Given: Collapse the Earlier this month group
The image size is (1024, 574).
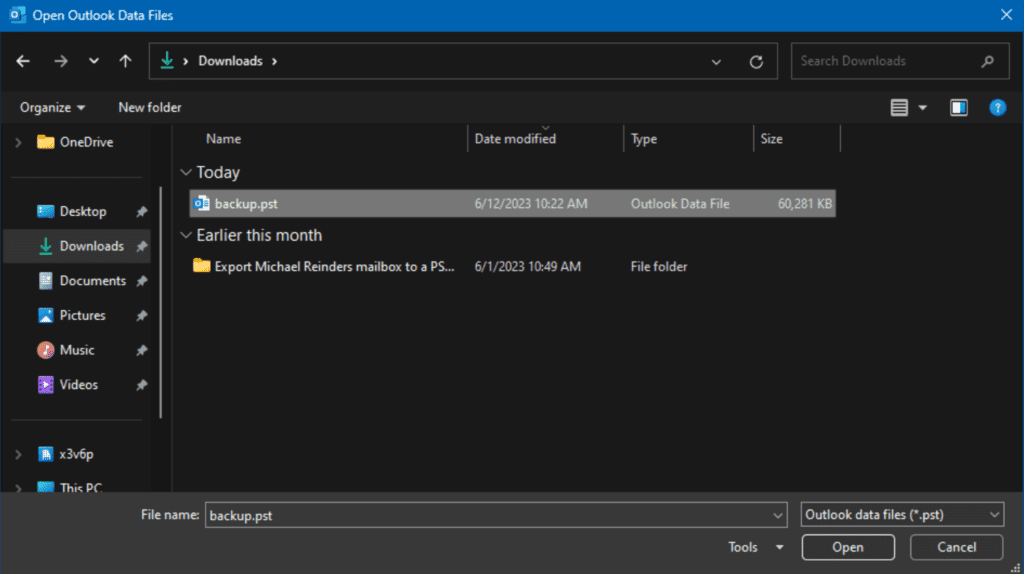Looking at the screenshot, I should (x=186, y=235).
